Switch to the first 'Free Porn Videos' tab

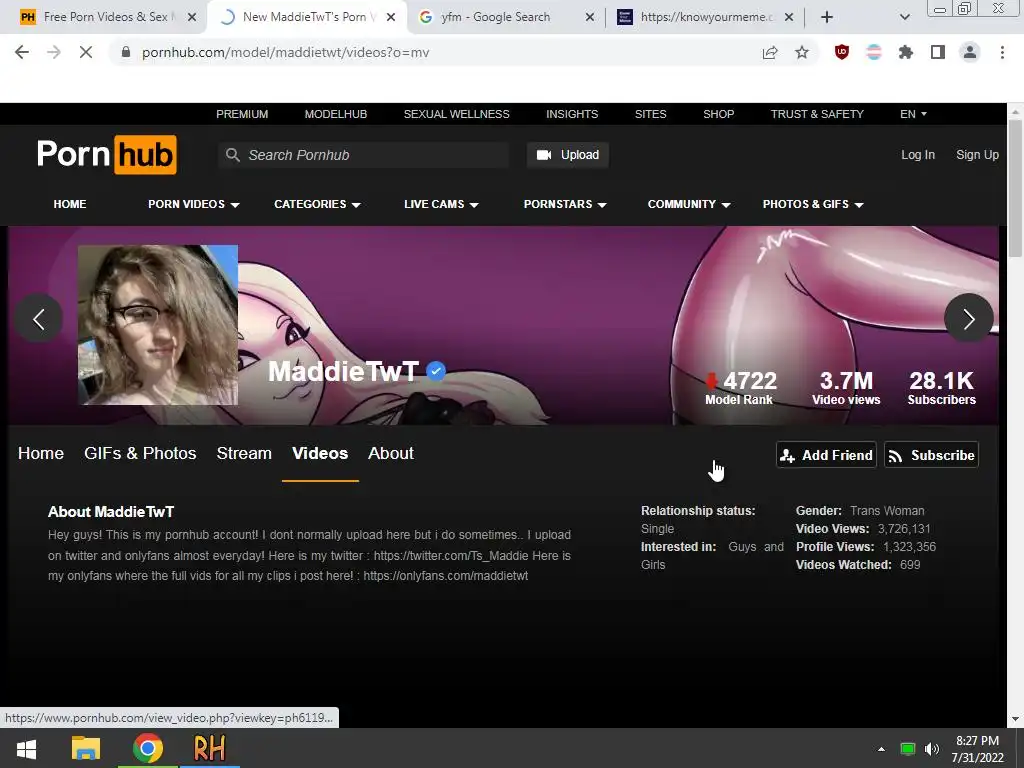click(x=108, y=17)
